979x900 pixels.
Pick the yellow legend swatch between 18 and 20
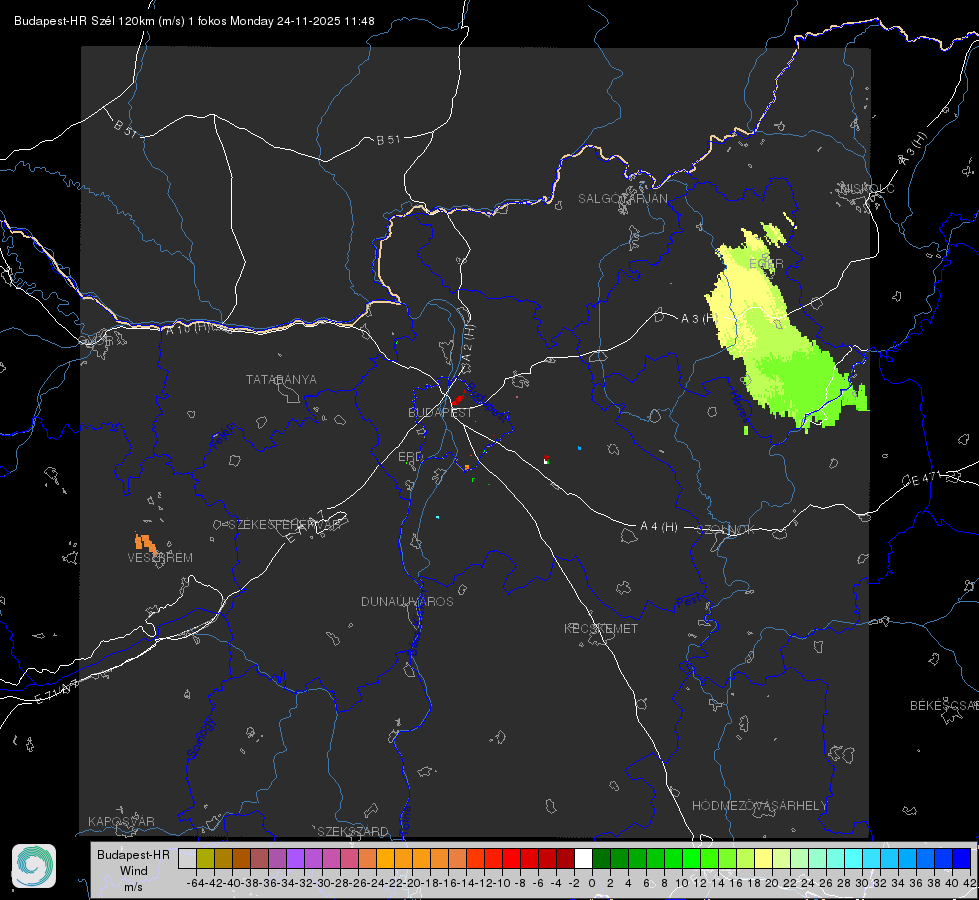click(764, 858)
